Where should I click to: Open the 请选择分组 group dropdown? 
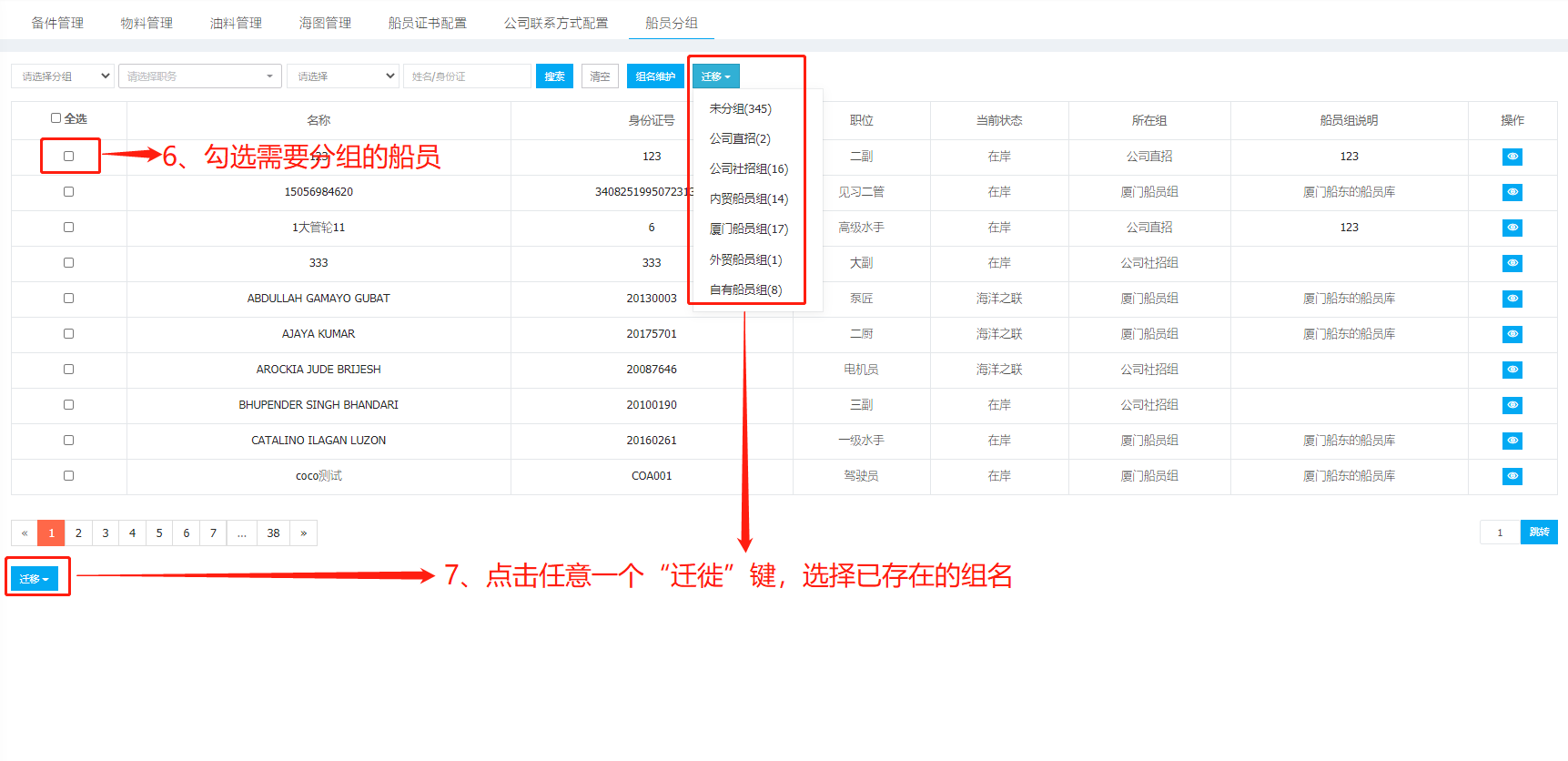click(63, 76)
